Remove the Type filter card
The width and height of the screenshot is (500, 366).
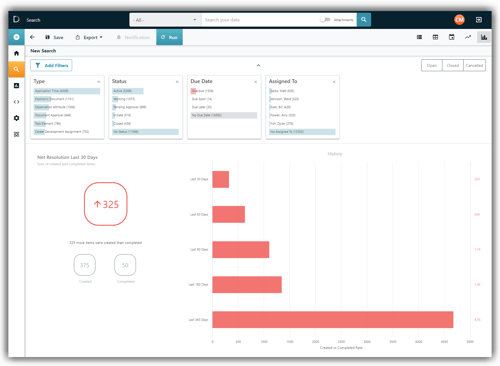(x=99, y=82)
